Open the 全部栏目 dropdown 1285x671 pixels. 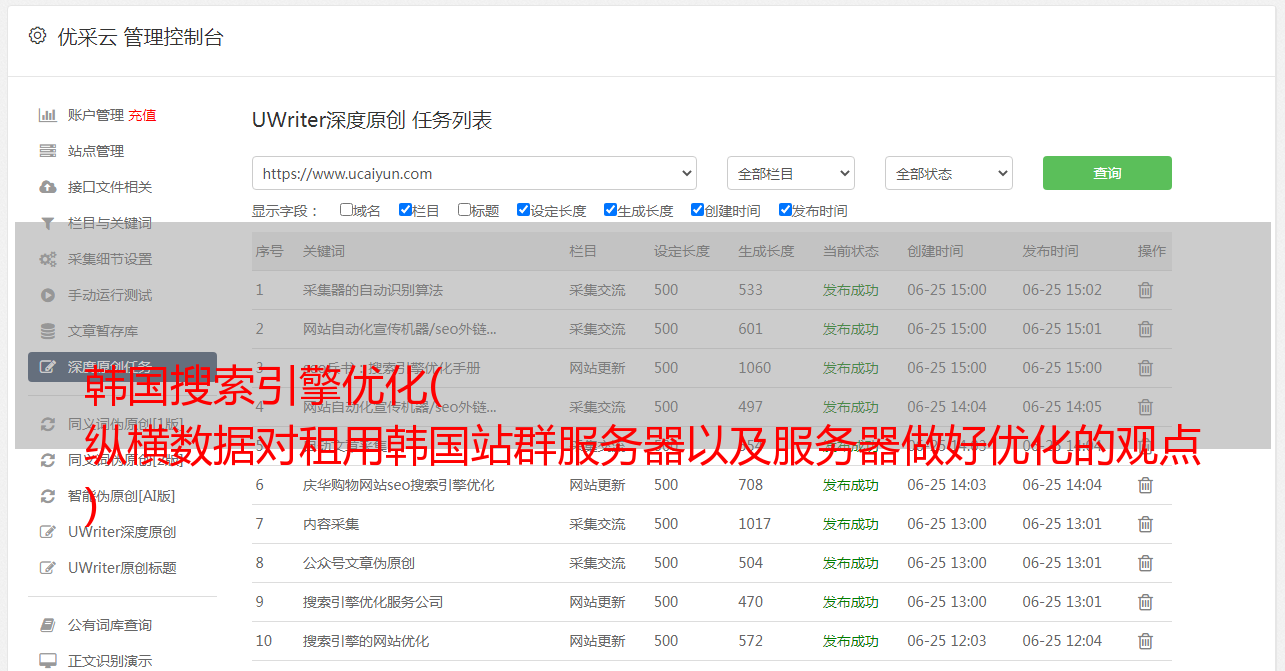790,173
